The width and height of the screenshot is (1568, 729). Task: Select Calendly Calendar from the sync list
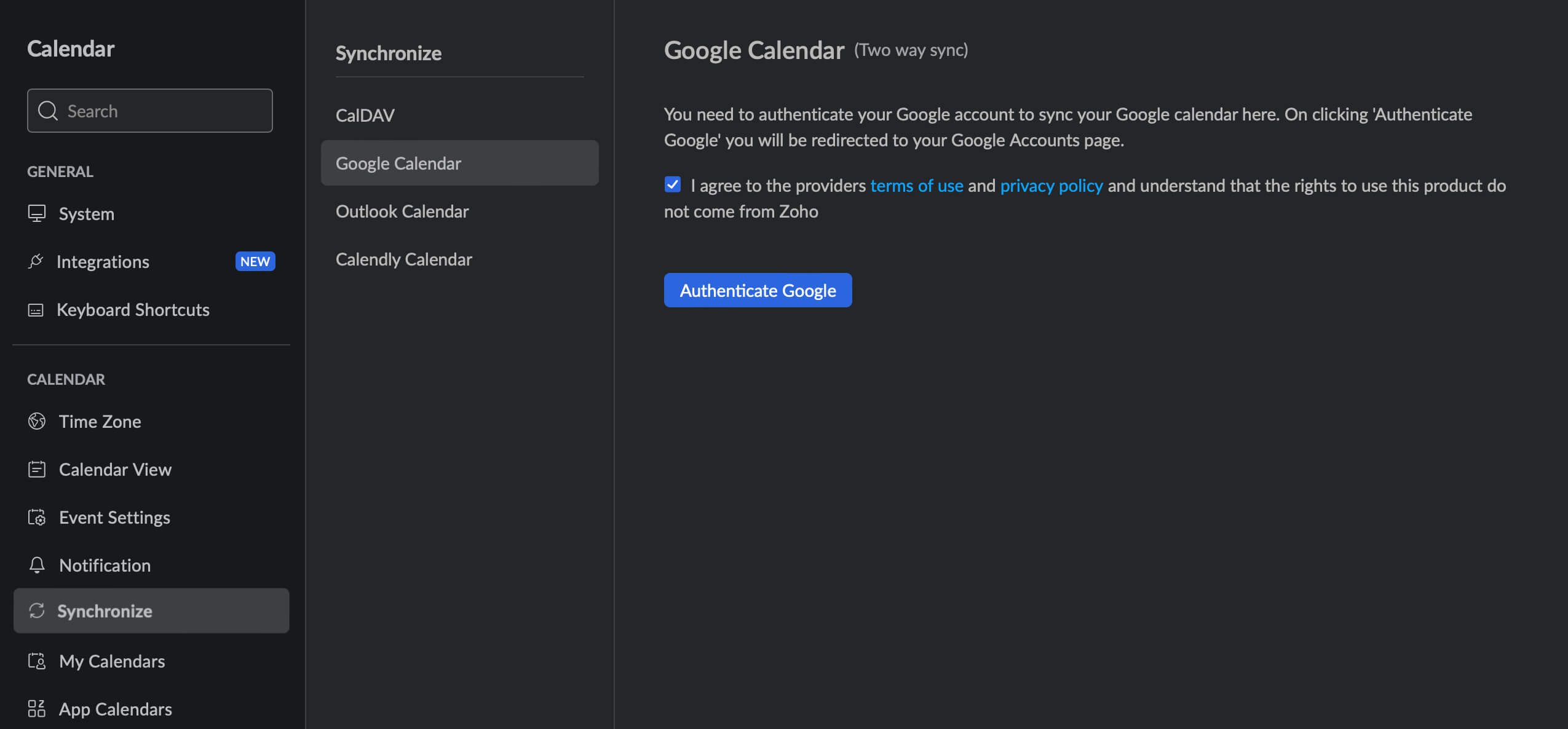[x=403, y=259]
